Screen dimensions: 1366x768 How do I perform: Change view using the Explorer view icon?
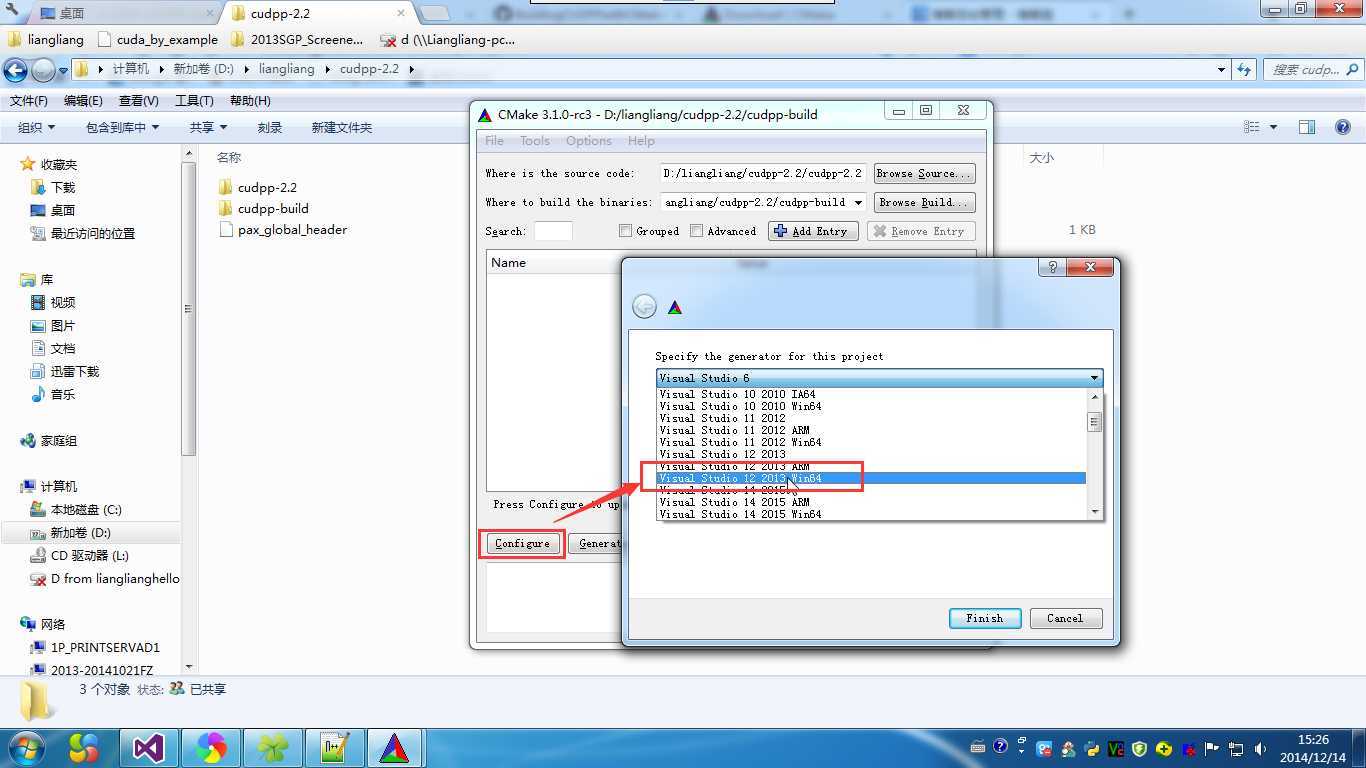1252,127
